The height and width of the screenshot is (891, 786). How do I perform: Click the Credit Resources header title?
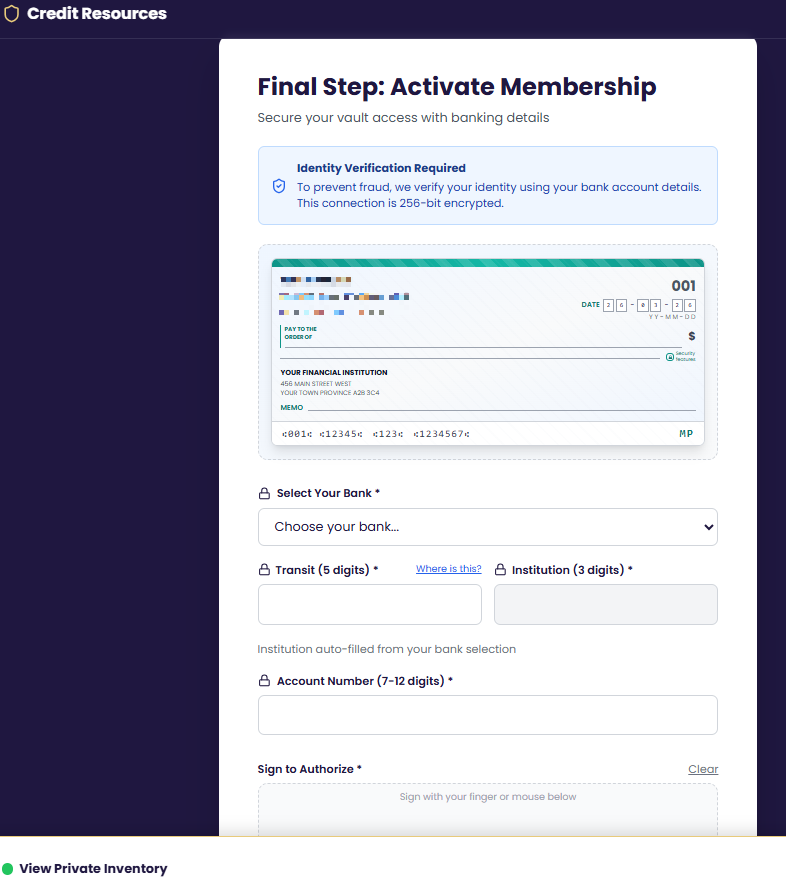tap(95, 13)
